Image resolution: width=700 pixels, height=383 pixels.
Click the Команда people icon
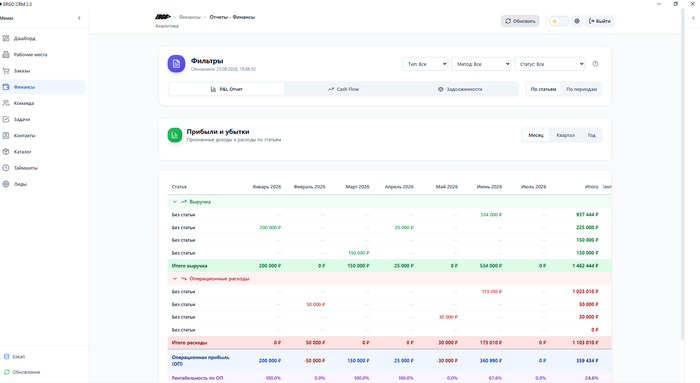(x=6, y=103)
